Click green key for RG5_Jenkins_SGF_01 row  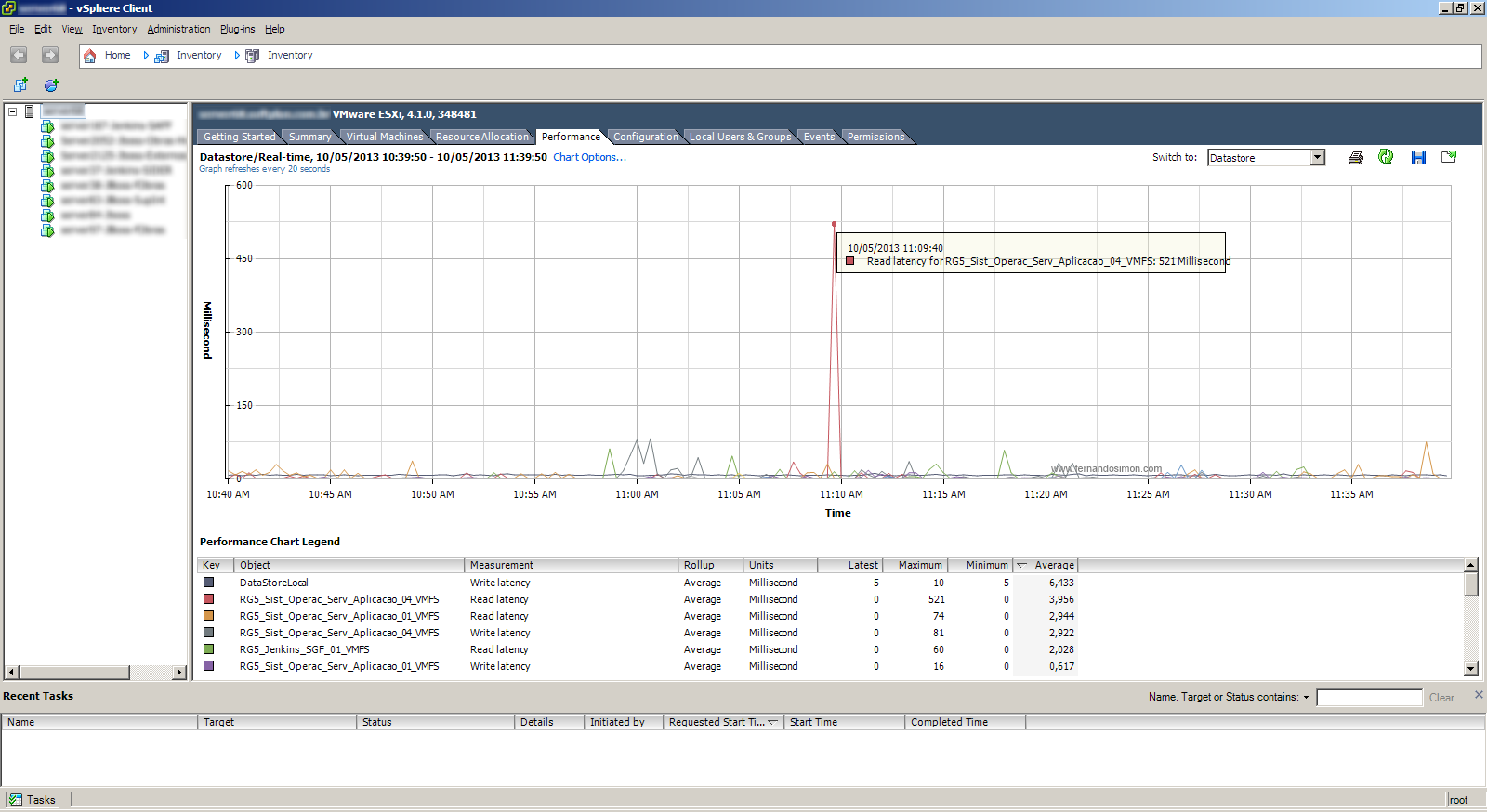coord(208,649)
